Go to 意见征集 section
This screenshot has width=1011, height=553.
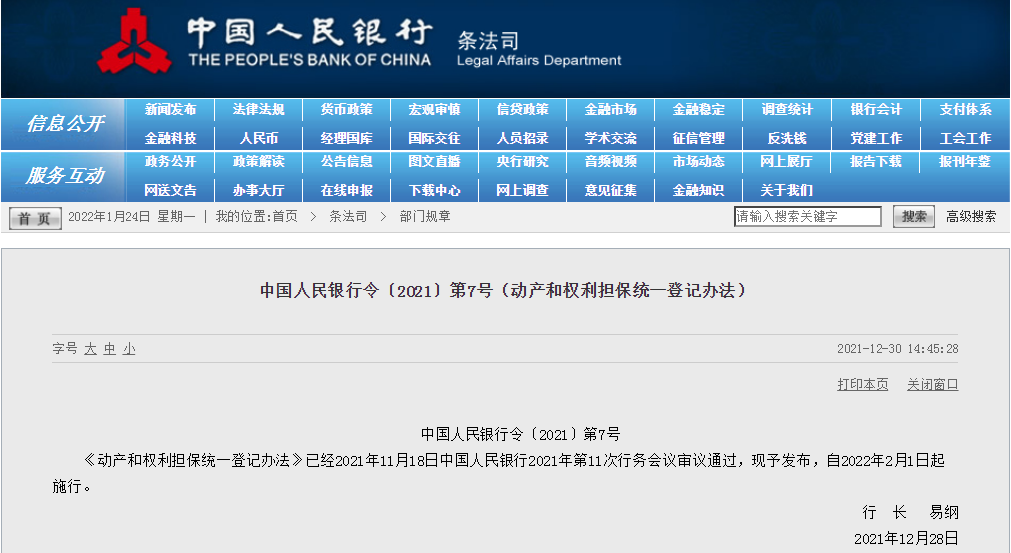tap(611, 190)
